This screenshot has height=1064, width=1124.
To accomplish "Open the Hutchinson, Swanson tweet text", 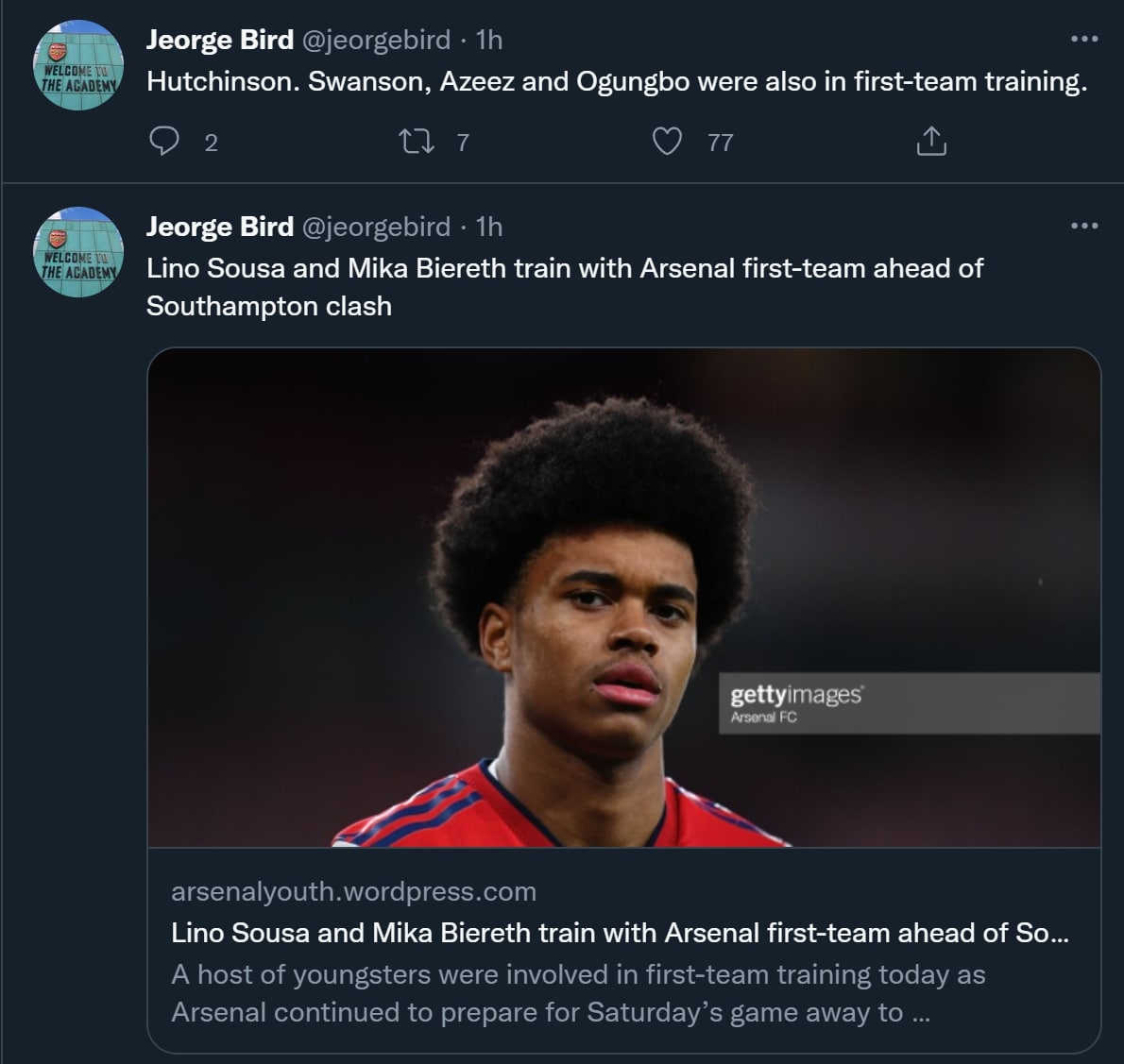I will 616,82.
